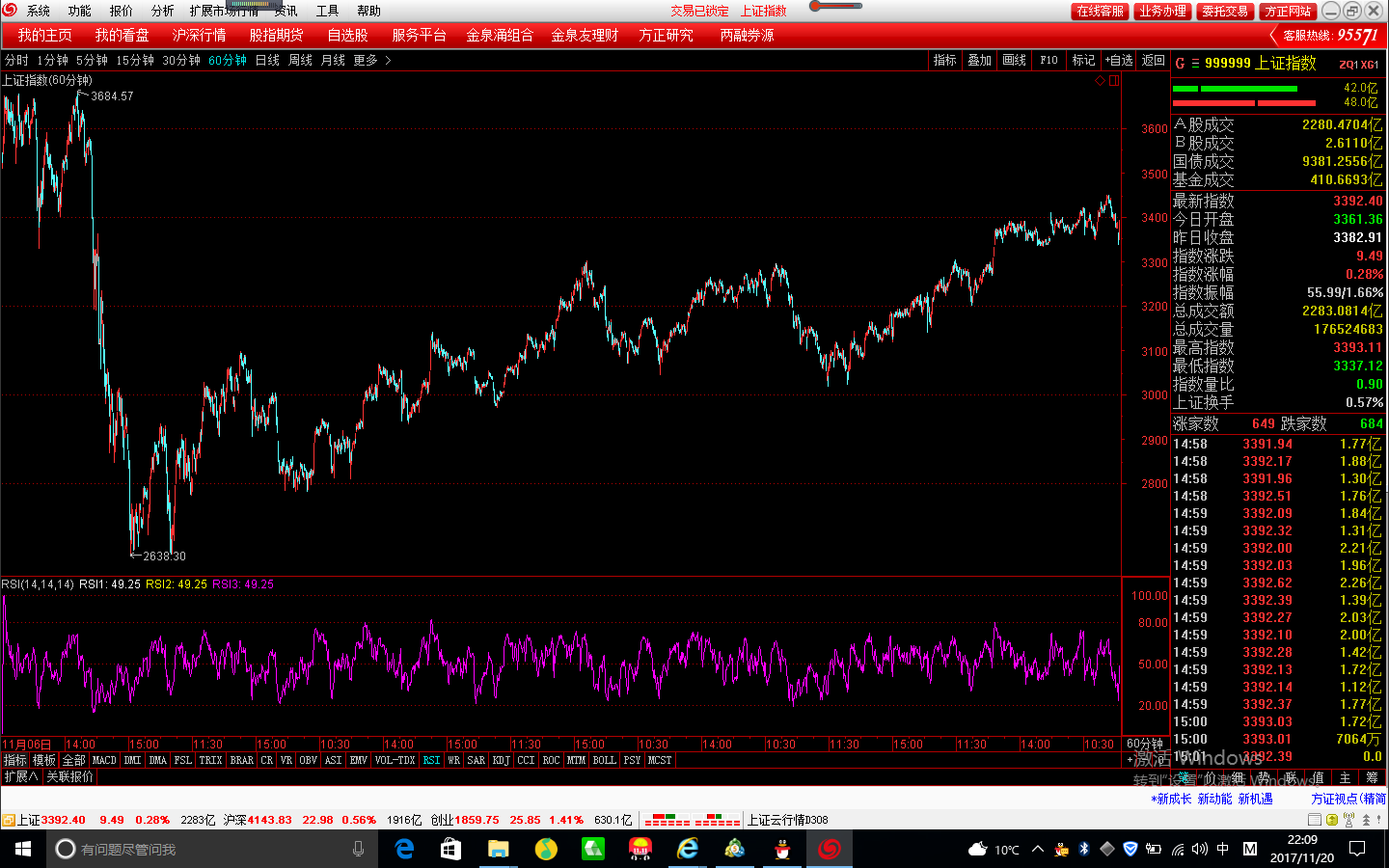Click 在线客服 button
This screenshot has width=1389, height=868.
(x=1100, y=11)
